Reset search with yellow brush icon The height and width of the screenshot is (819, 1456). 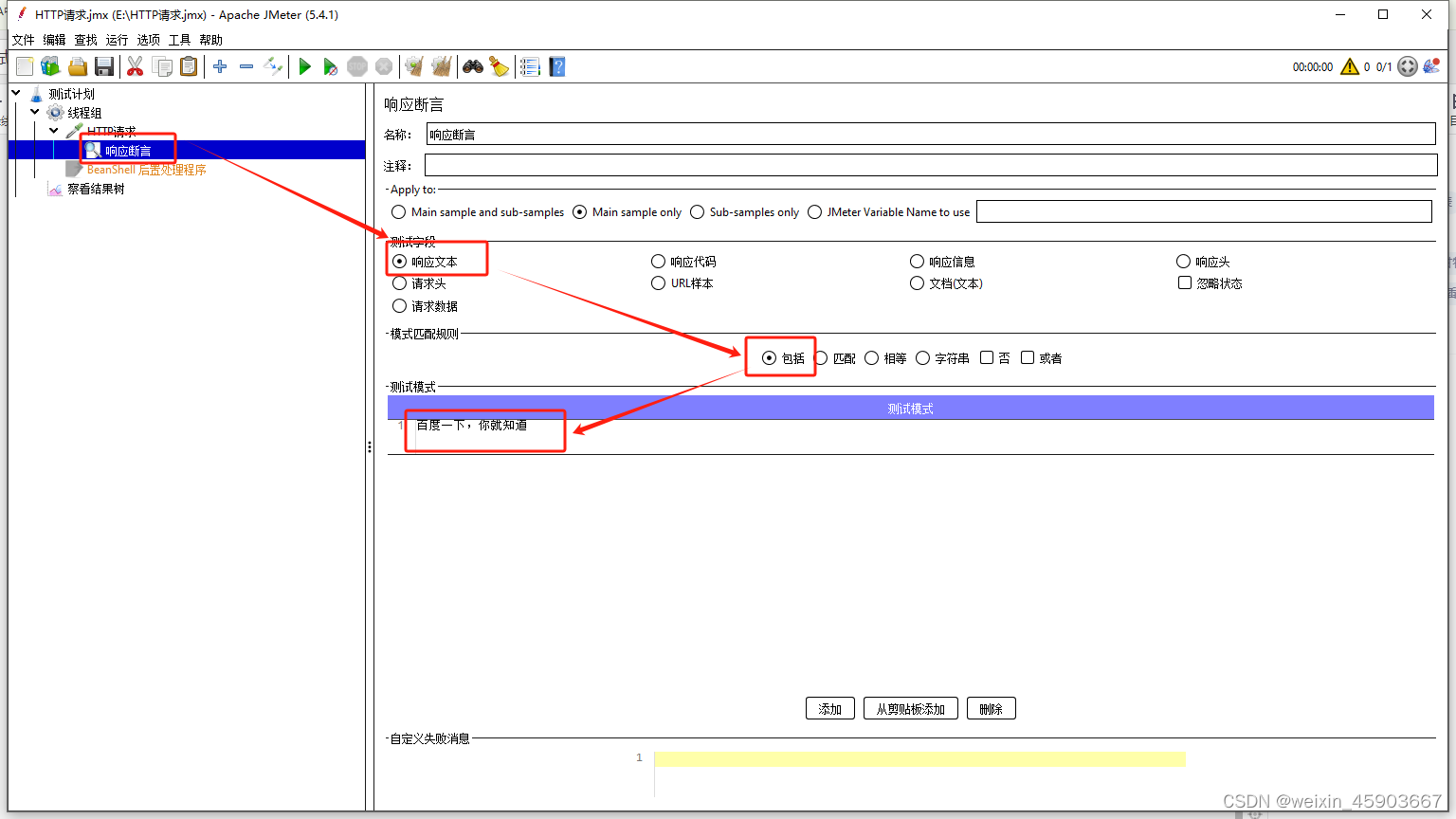(499, 66)
